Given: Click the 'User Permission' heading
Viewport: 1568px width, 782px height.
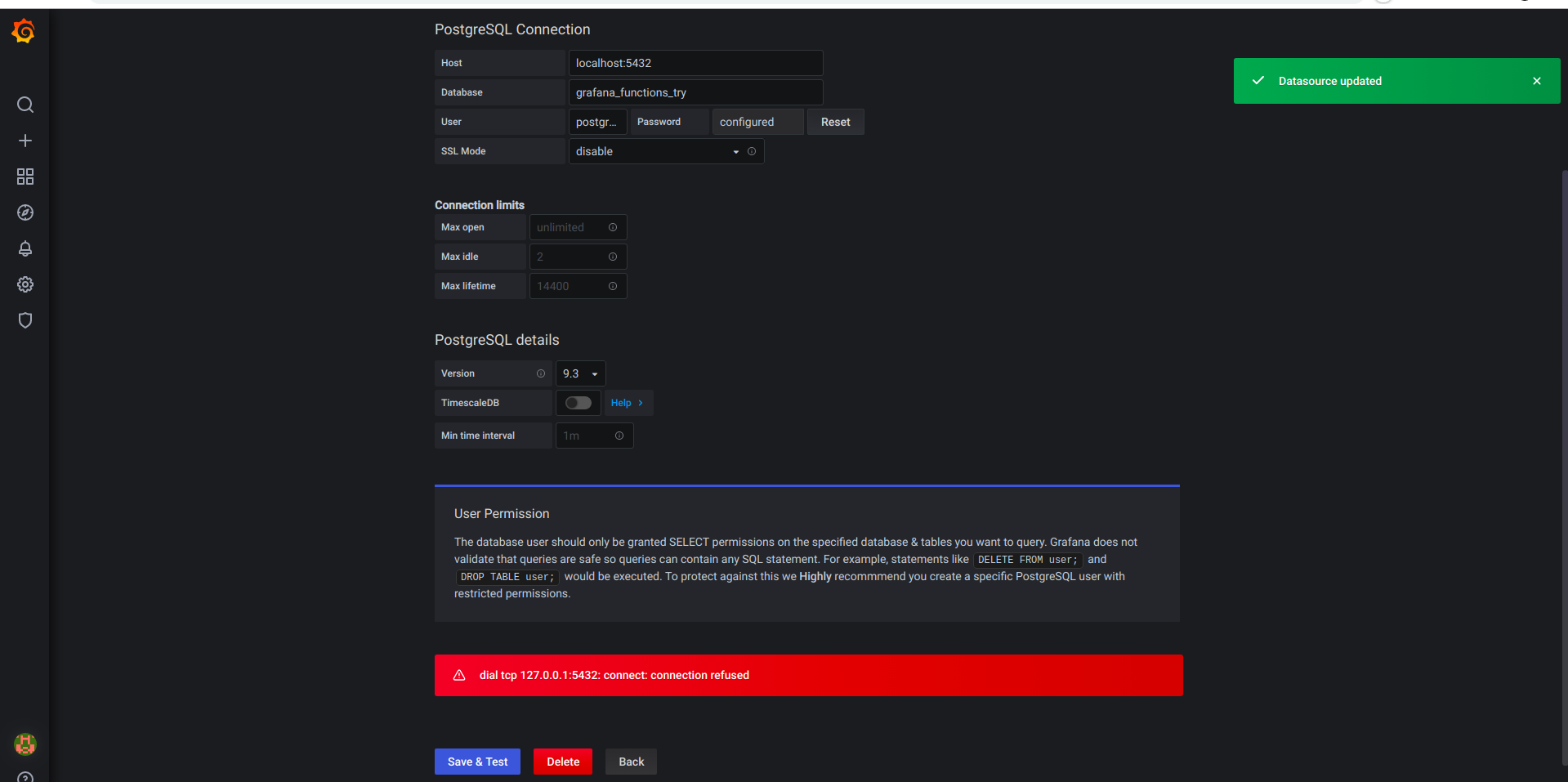Looking at the screenshot, I should pos(502,514).
